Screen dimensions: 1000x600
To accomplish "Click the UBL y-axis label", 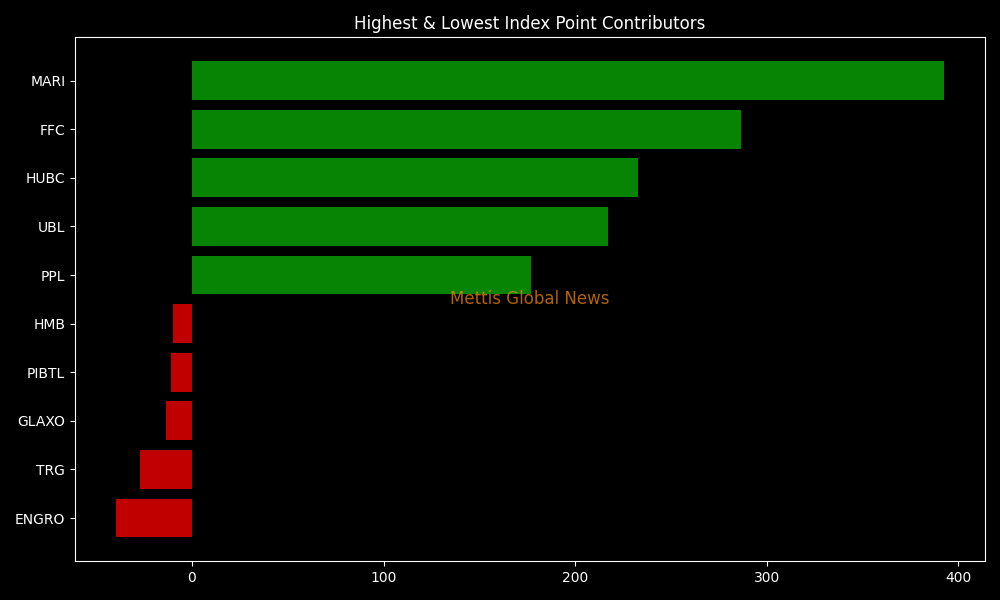I will coord(51,227).
